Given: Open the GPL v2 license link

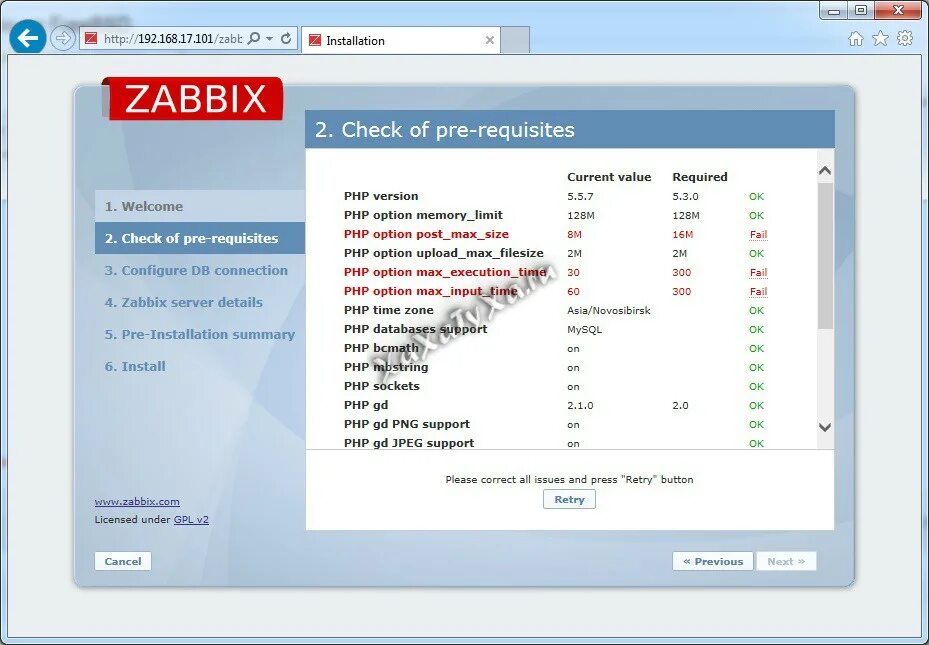Looking at the screenshot, I should click(x=191, y=519).
